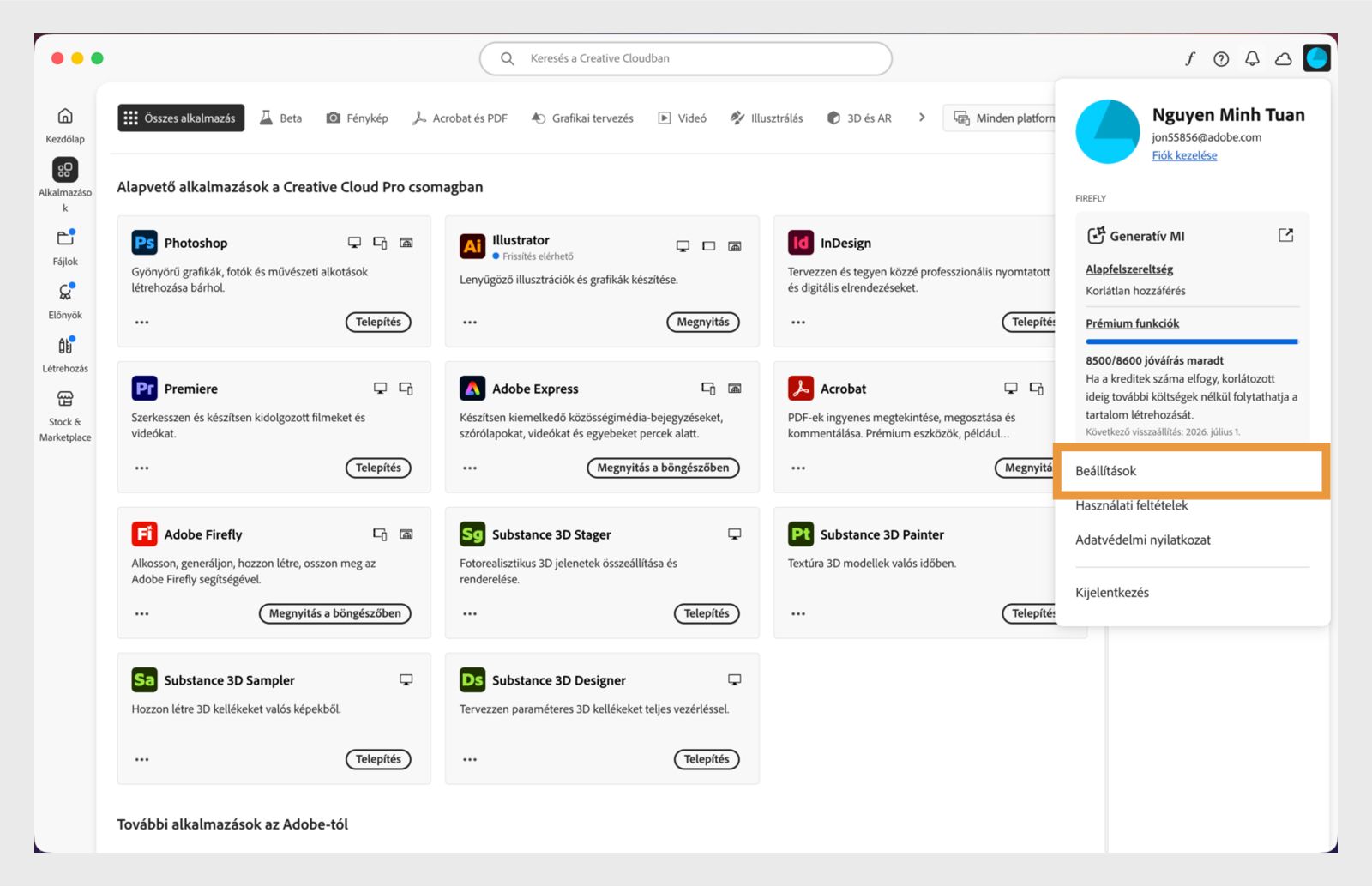The width and height of the screenshot is (1372, 887).
Task: Click the Prémium funkciók link
Action: coord(1132,323)
